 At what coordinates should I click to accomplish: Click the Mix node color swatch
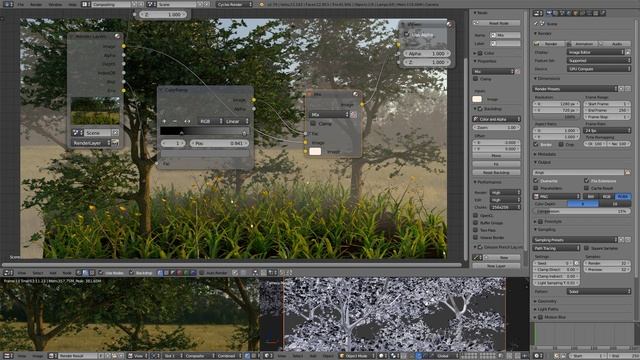pyautogui.click(x=315, y=151)
